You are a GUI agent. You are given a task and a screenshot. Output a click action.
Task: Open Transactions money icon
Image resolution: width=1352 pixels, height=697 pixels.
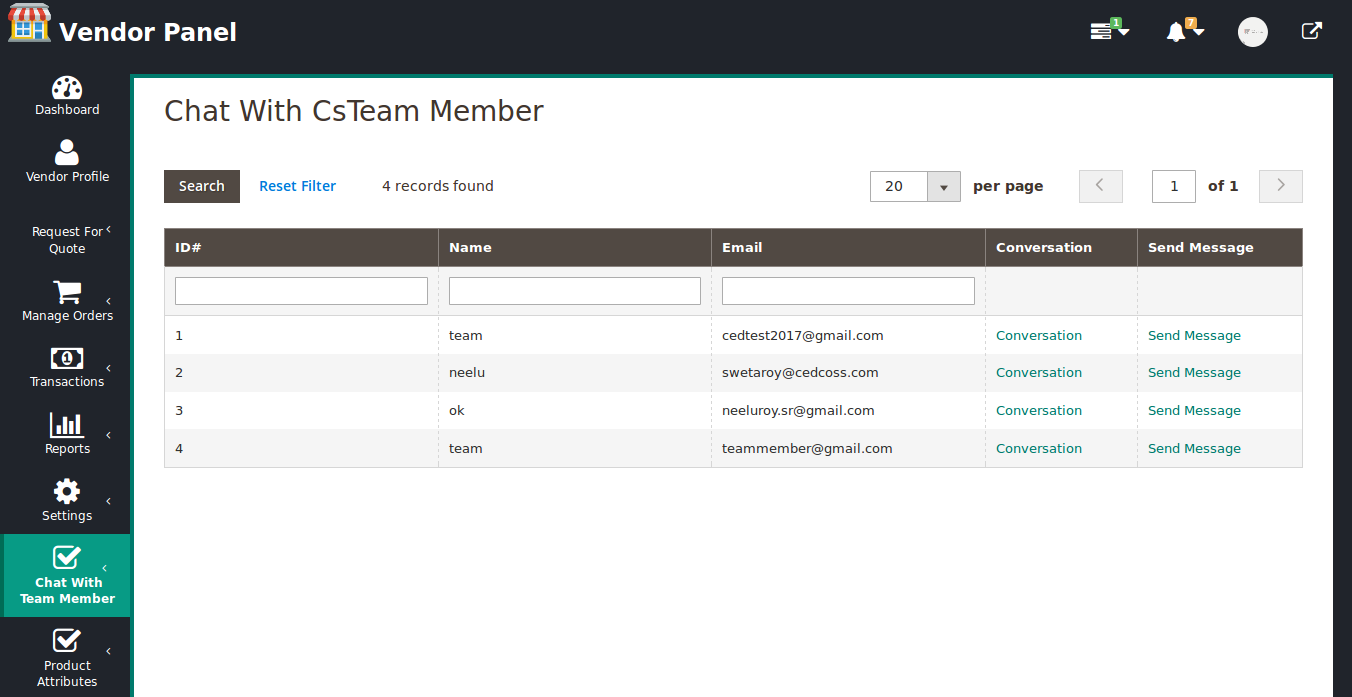click(x=67, y=358)
